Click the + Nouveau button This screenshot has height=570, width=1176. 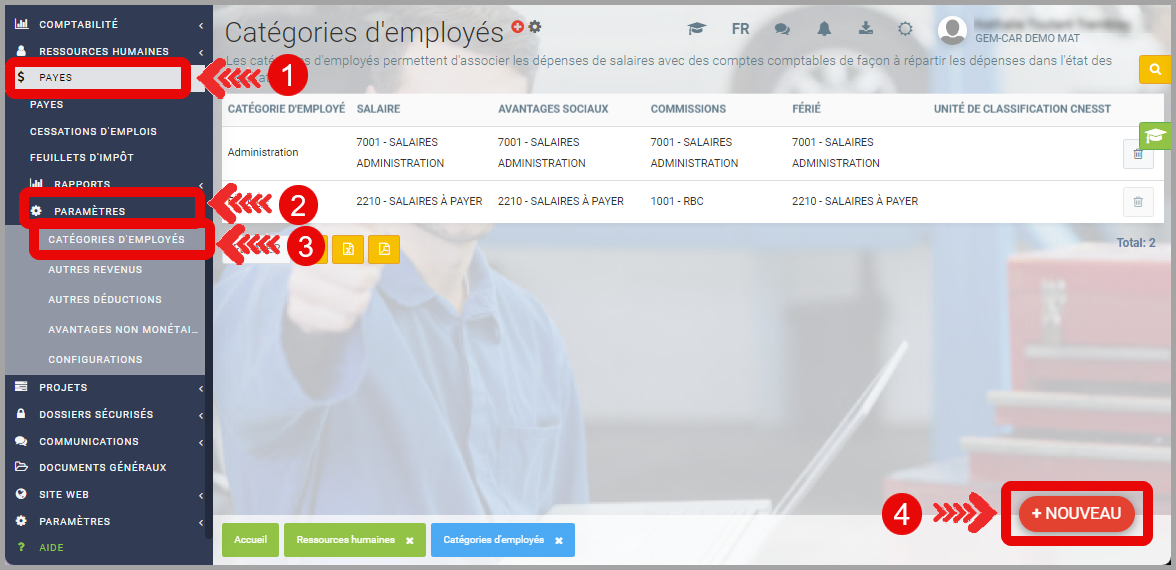(1076, 513)
